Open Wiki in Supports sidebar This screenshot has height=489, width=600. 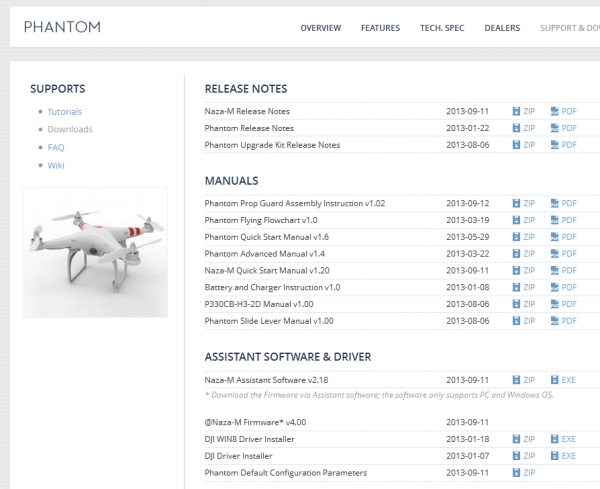click(x=56, y=165)
